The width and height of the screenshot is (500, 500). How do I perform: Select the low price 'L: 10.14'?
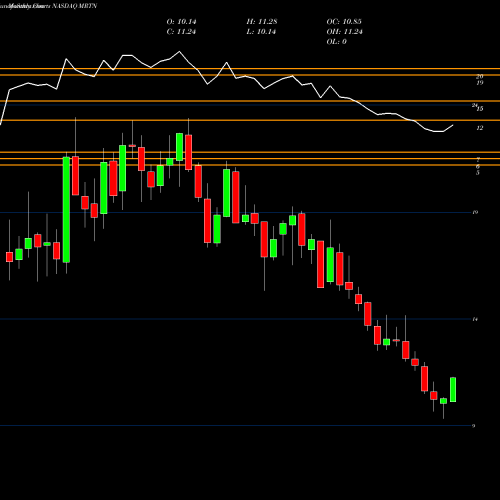pyautogui.click(x=261, y=32)
